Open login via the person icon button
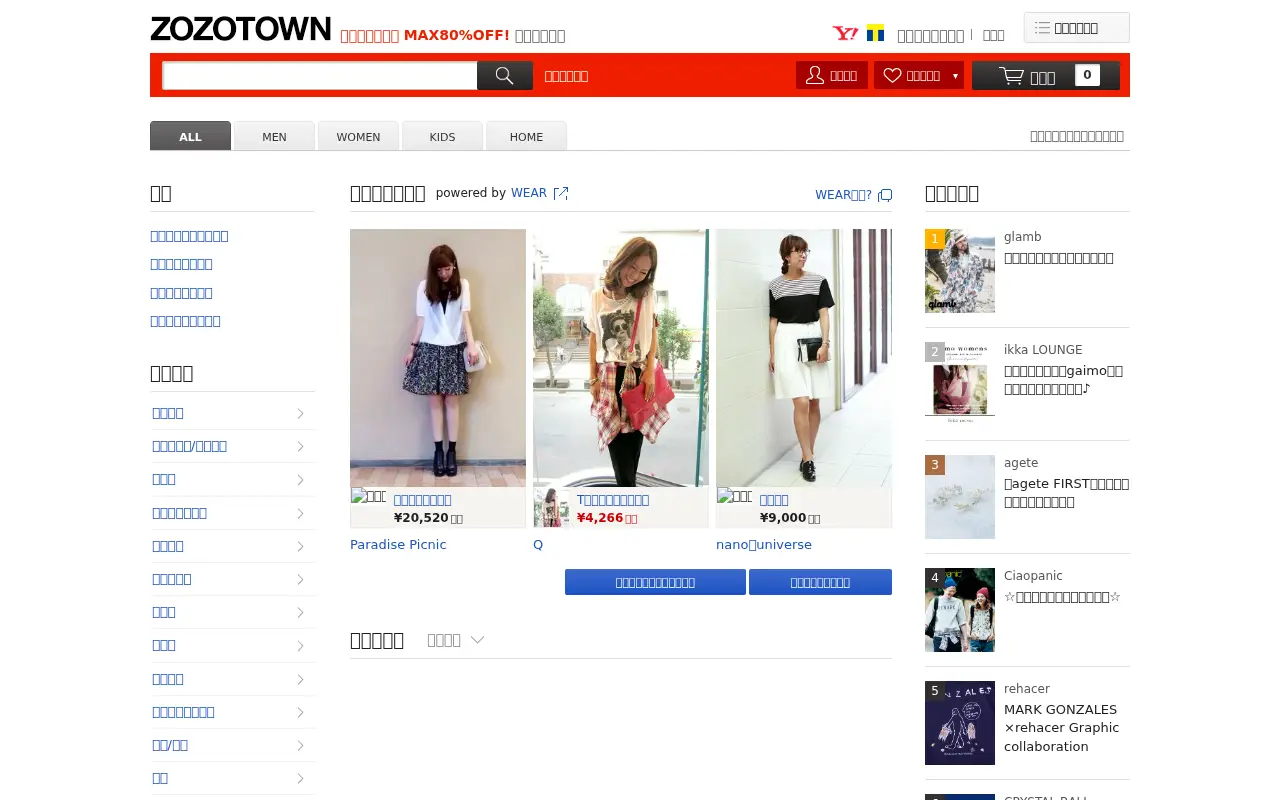This screenshot has height=800, width=1280. [831, 75]
